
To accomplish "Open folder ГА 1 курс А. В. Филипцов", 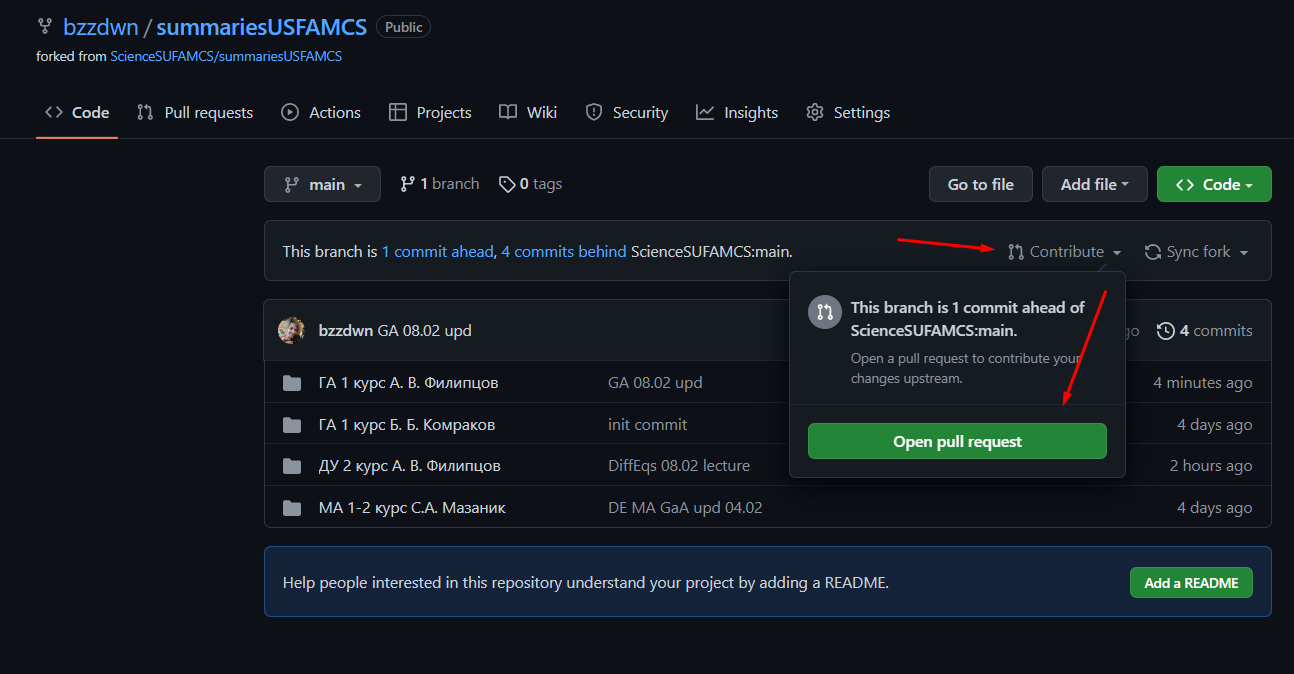I will (x=408, y=383).
